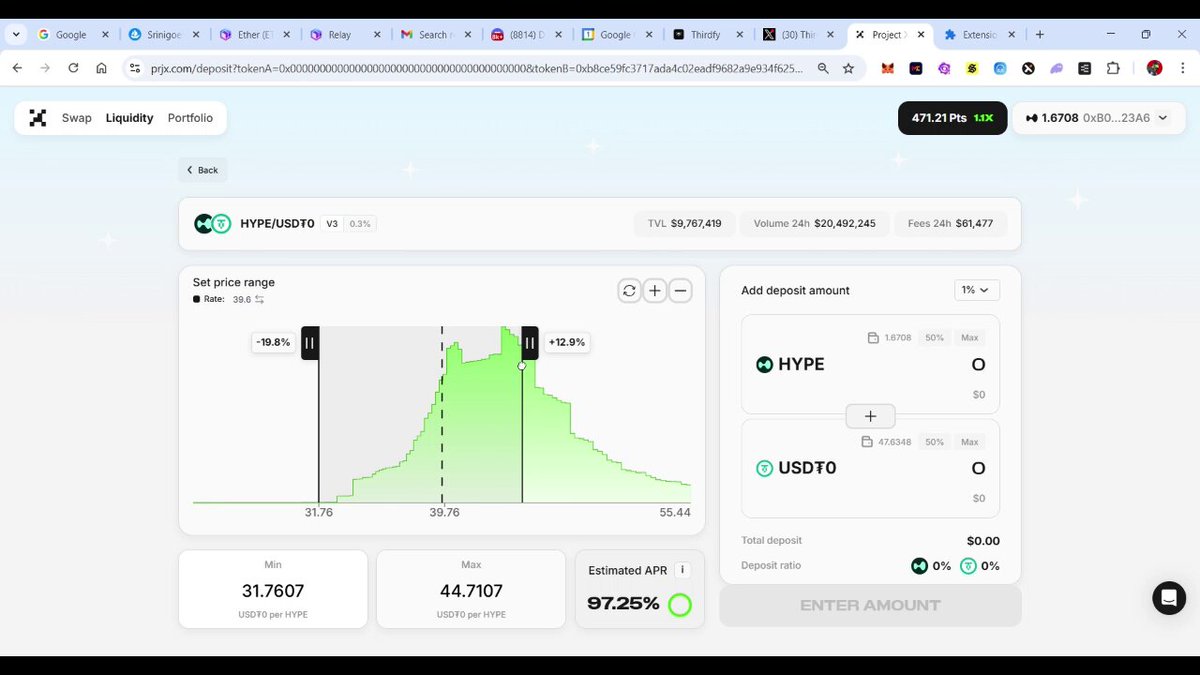Click the TVL $9,767,419 stat

pyautogui.click(x=684, y=224)
